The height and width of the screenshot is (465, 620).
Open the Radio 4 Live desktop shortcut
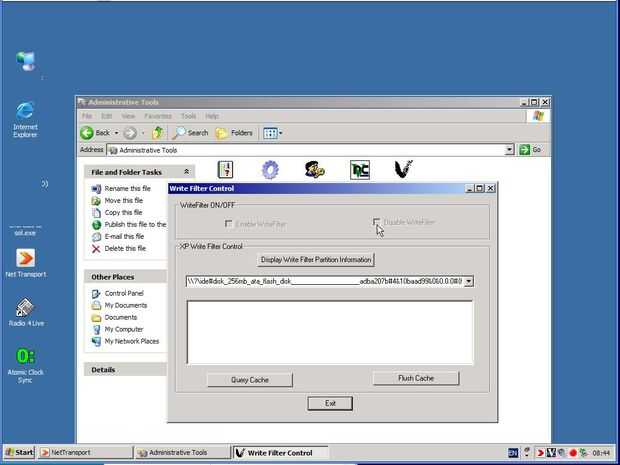26,312
